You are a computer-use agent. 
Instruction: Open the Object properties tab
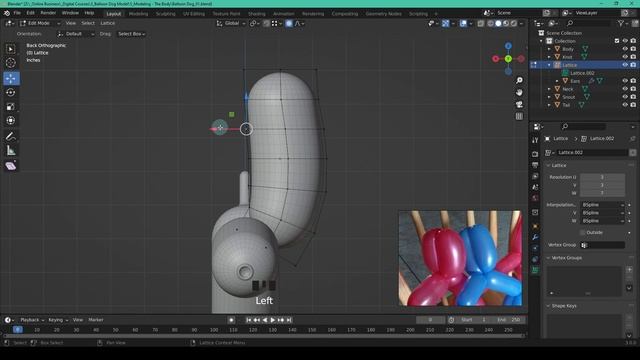(535, 226)
